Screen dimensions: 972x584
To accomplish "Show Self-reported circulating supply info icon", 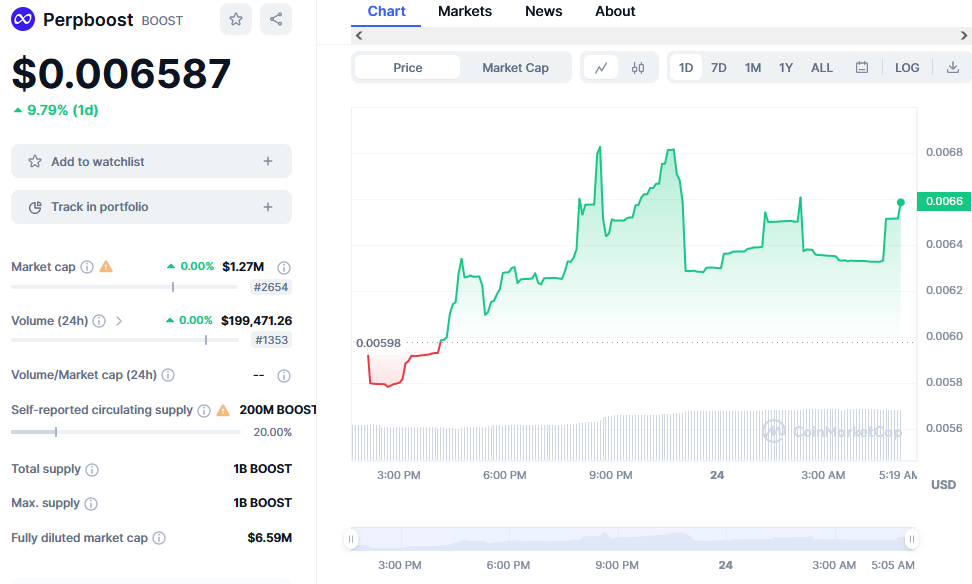I will (204, 410).
